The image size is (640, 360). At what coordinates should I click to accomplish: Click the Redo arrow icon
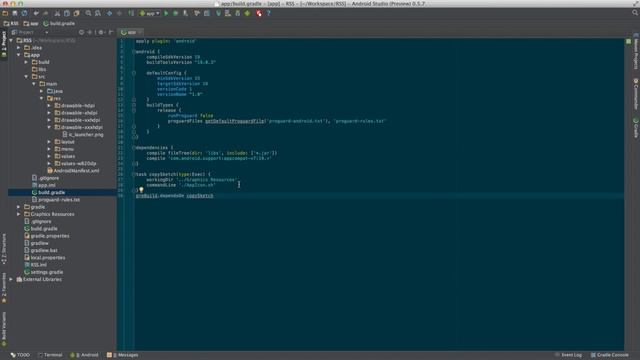[x=45, y=13]
